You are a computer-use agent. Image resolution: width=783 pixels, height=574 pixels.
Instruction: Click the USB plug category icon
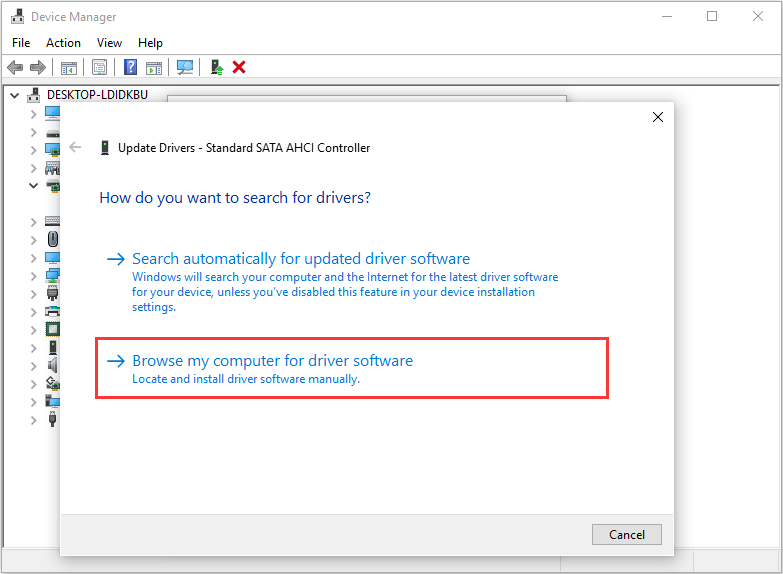pos(52,419)
